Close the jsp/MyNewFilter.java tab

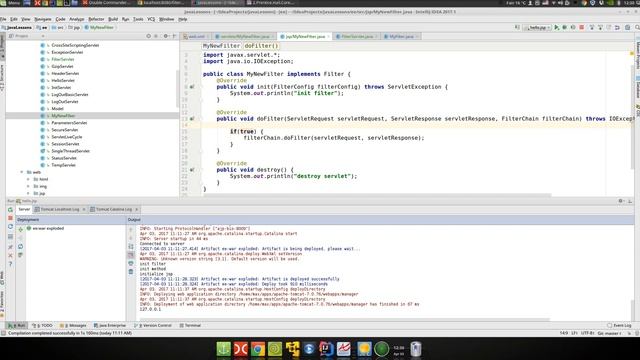tap(329, 36)
